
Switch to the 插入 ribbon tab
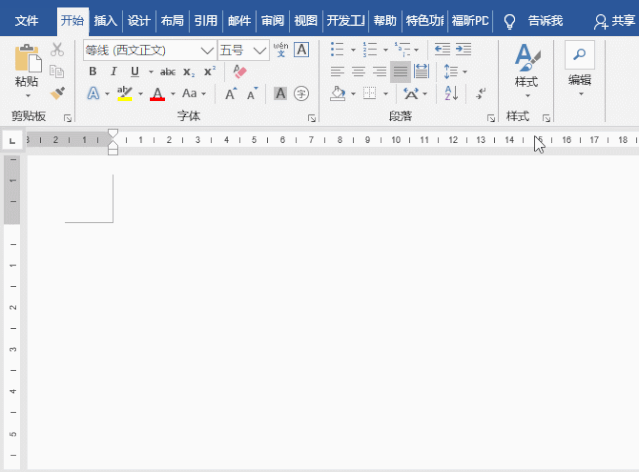pos(105,20)
